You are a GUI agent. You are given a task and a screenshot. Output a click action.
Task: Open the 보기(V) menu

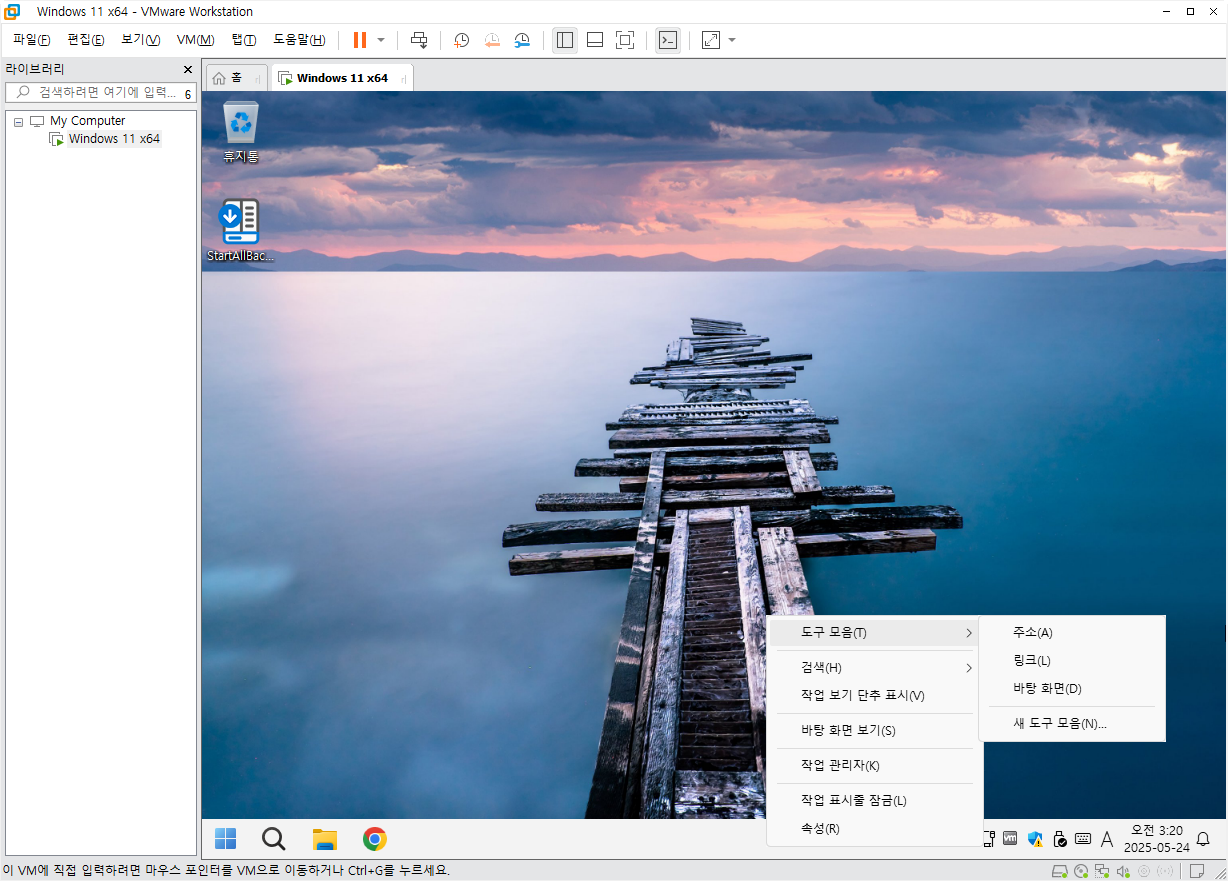140,40
